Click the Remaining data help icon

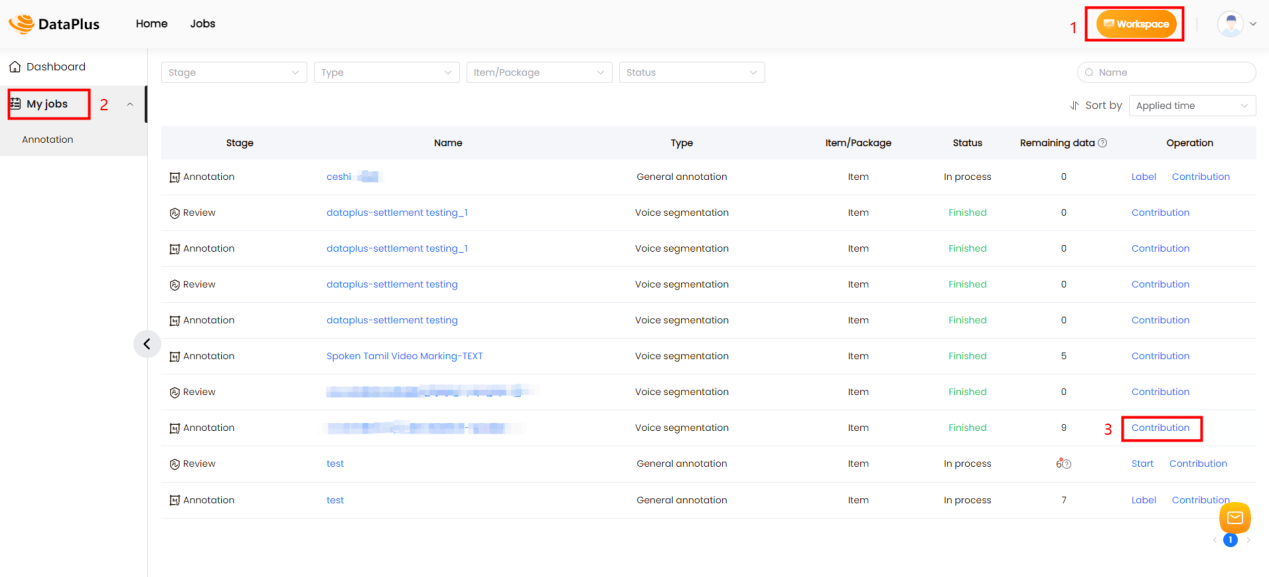pos(1103,143)
